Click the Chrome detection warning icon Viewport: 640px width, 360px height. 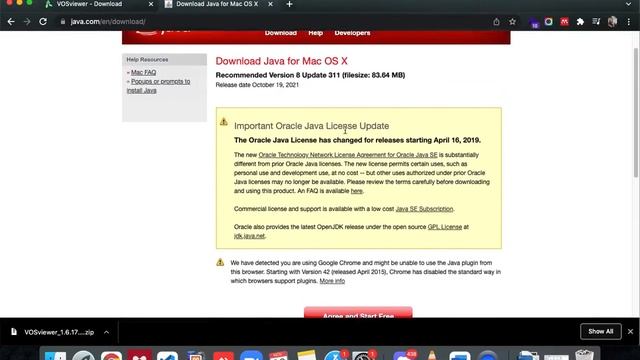(220, 262)
